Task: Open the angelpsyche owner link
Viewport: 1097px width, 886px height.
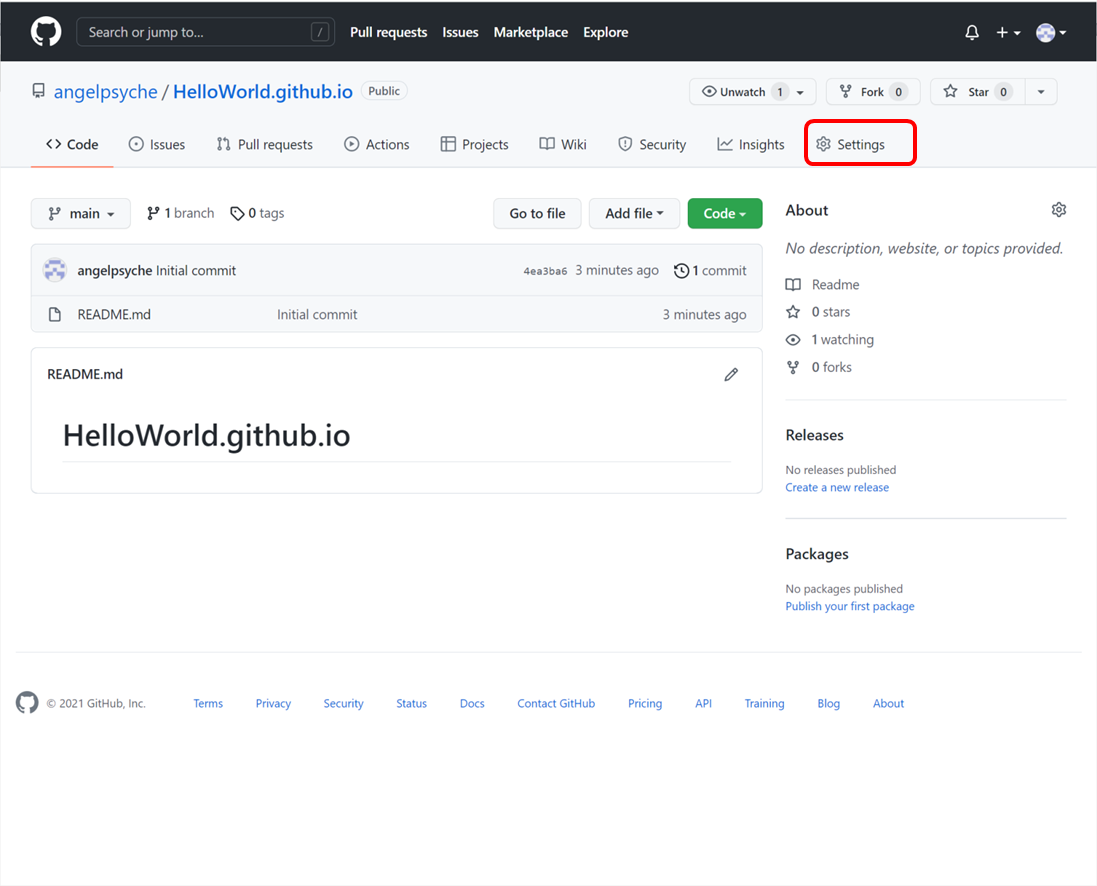Action: [x=106, y=92]
